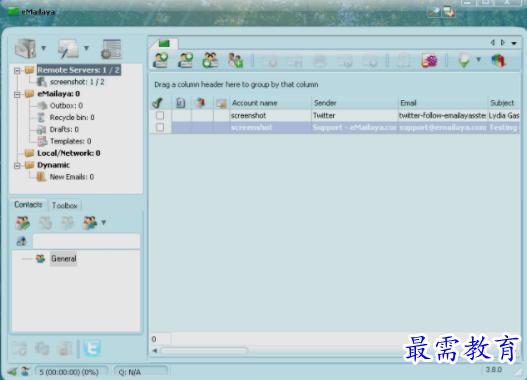This screenshot has width=527, height=380.
Task: Click the Twitter sender cell
Action: (355, 116)
